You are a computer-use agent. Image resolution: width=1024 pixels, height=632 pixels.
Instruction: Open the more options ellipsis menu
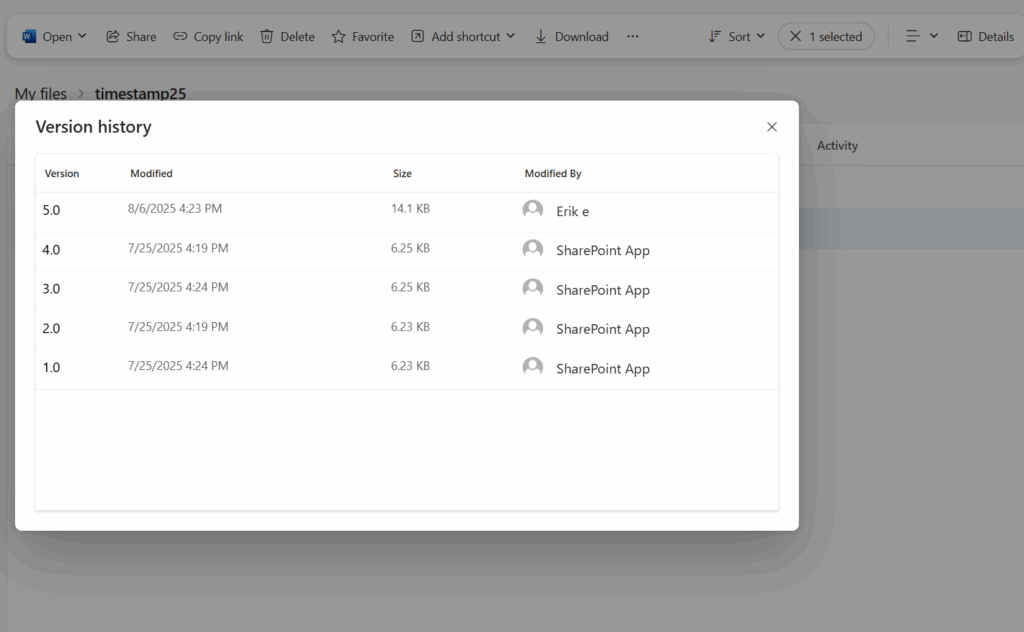(632, 36)
